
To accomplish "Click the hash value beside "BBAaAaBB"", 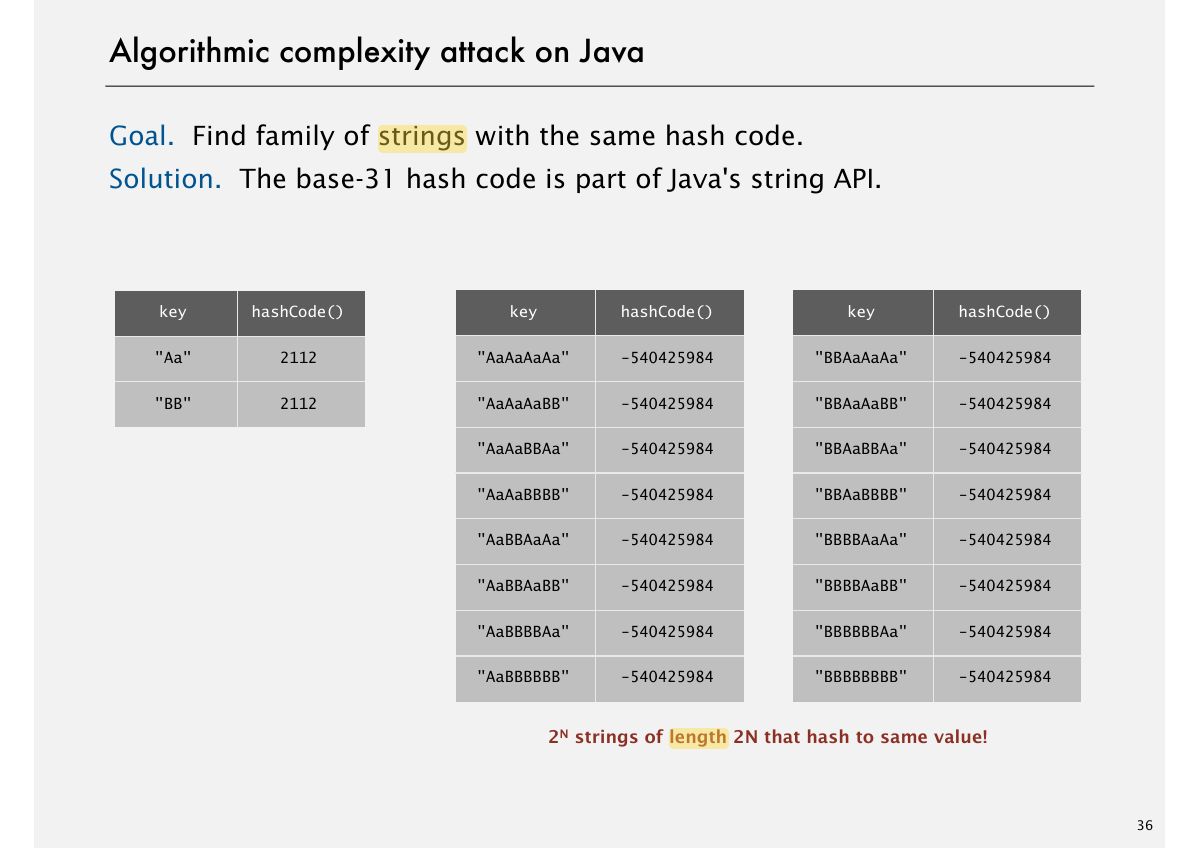I will [1007, 404].
